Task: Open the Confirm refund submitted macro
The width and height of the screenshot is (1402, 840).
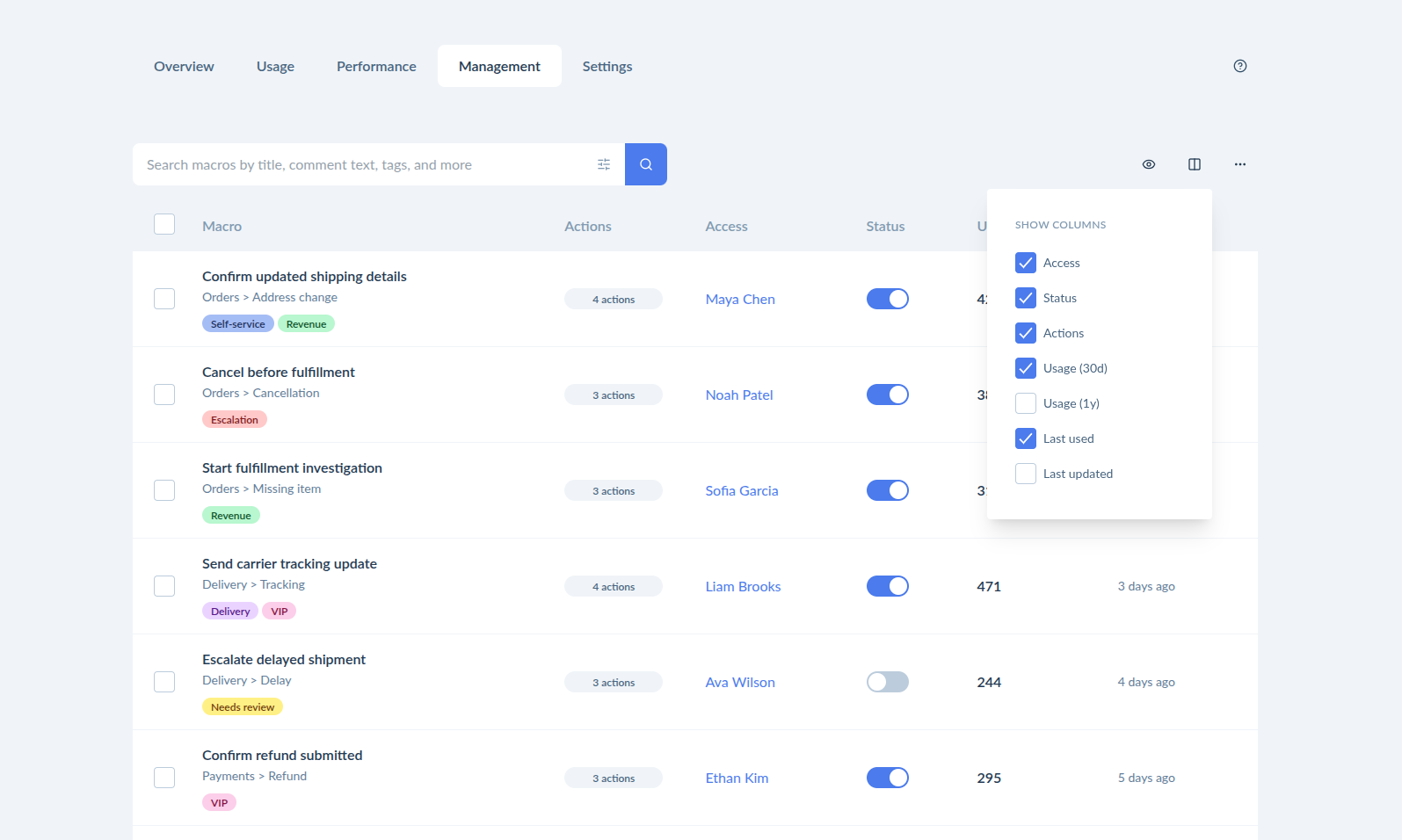Action: click(x=282, y=755)
